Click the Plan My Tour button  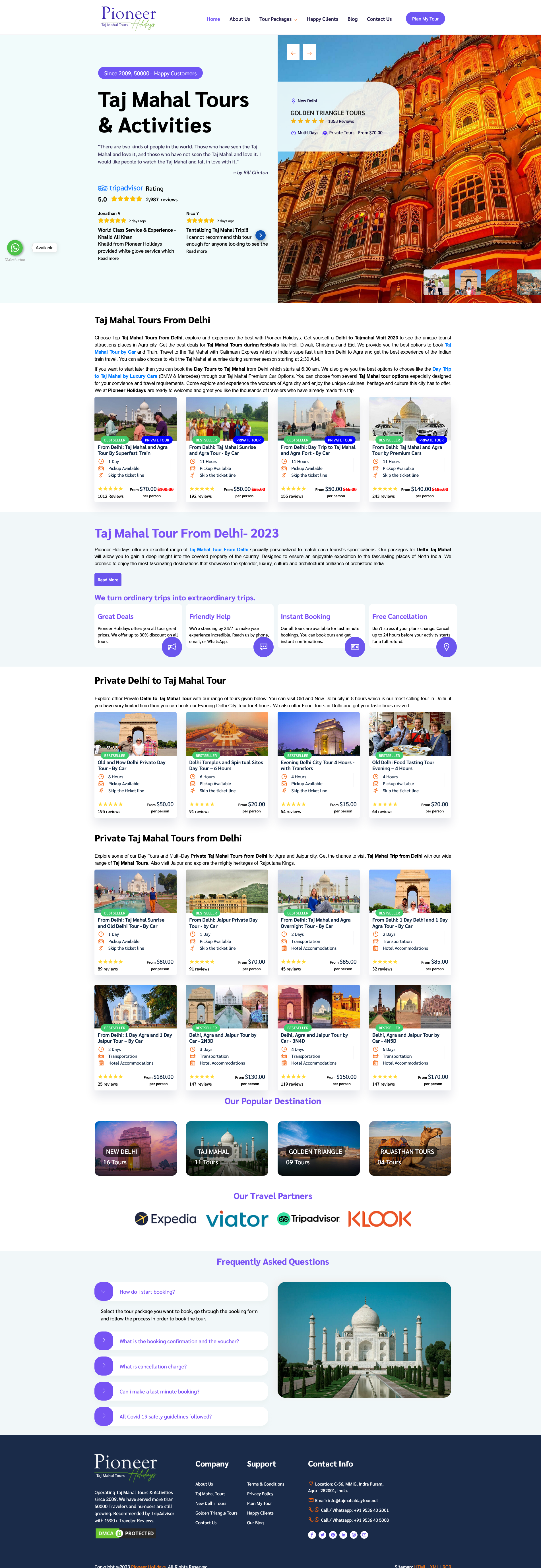(x=425, y=19)
